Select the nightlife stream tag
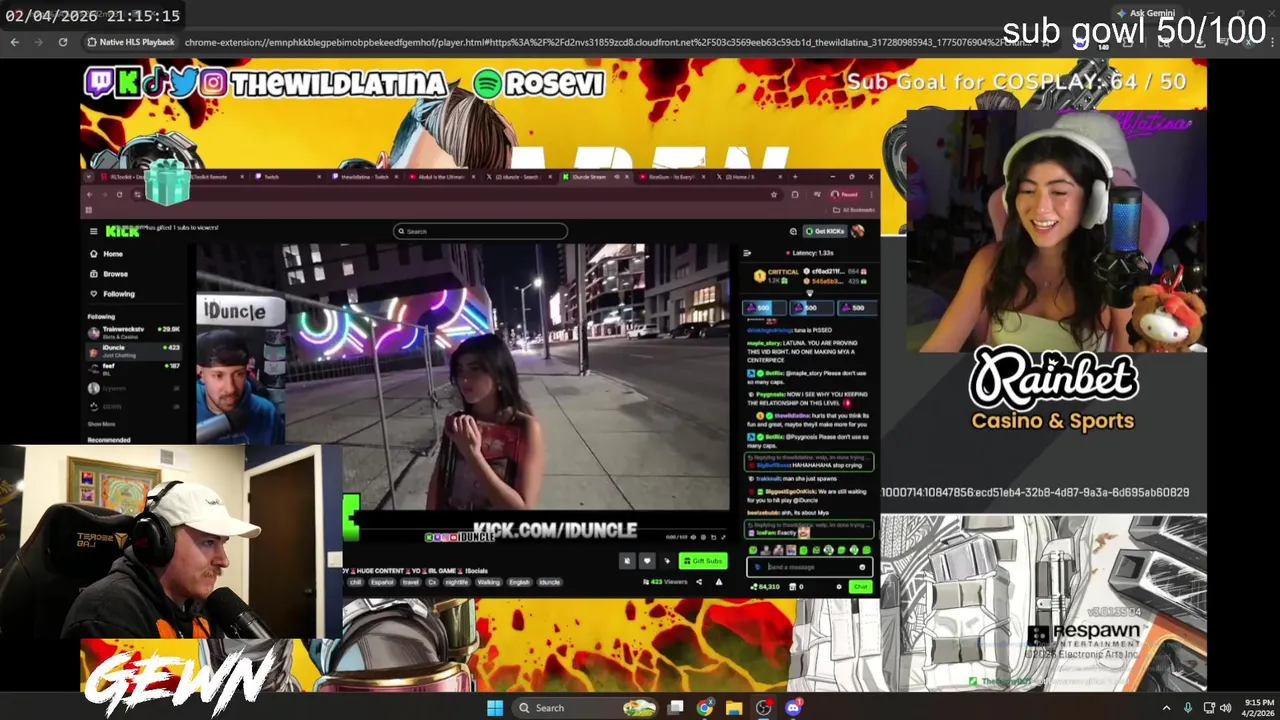The height and width of the screenshot is (720, 1280). point(456,582)
